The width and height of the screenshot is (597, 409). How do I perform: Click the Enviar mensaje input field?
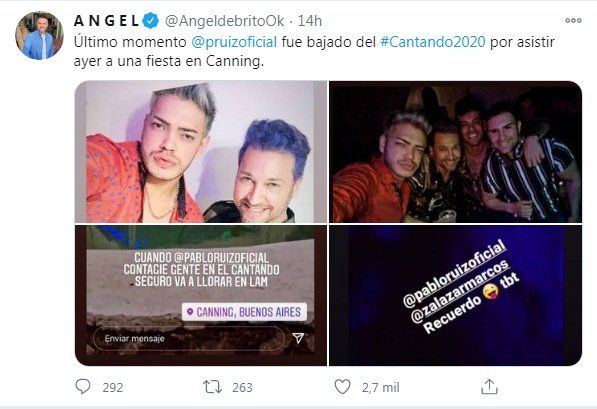pyautogui.click(x=189, y=338)
